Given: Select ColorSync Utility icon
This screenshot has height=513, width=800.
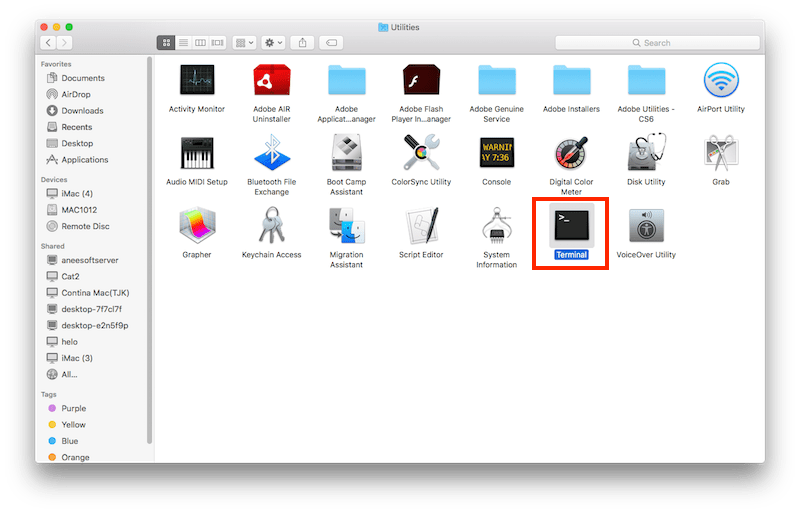Looking at the screenshot, I should pyautogui.click(x=421, y=153).
